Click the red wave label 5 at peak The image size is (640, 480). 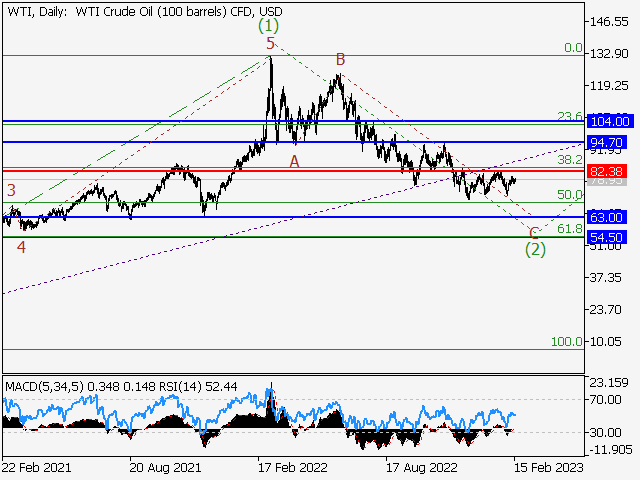tap(270, 43)
